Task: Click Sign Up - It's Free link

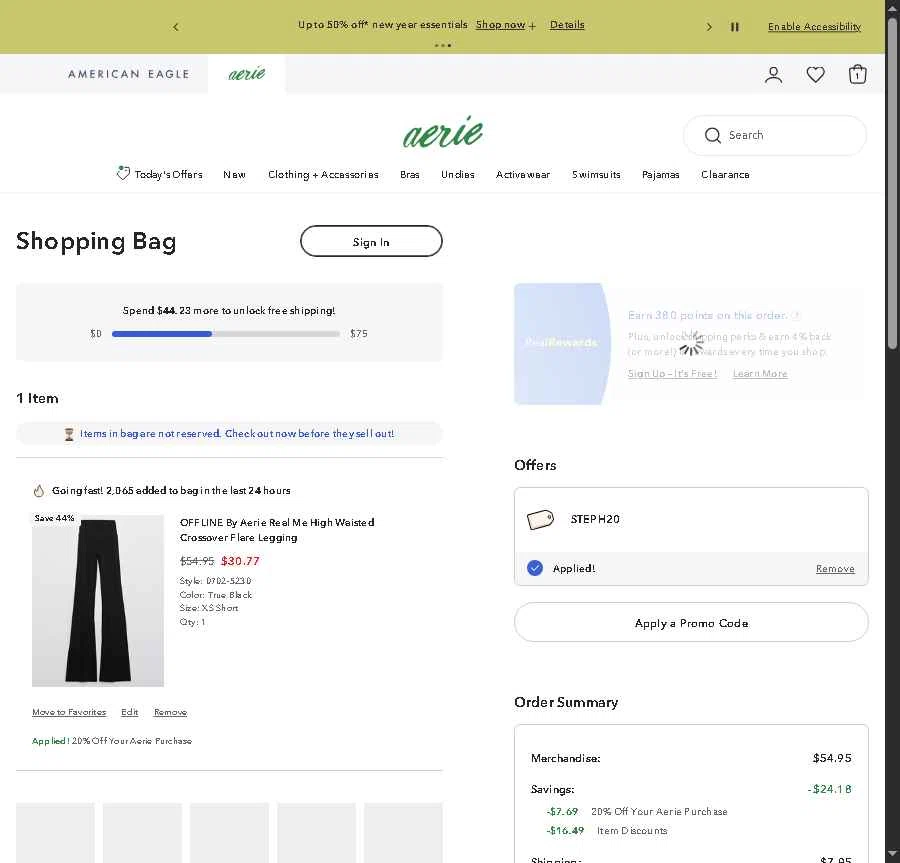Action: [x=672, y=374]
